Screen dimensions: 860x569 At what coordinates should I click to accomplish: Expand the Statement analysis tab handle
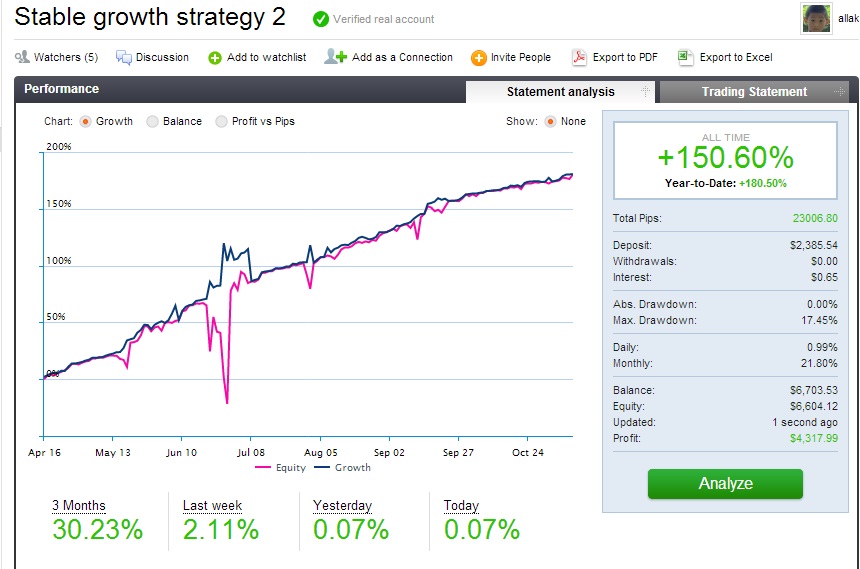pyautogui.click(x=645, y=92)
